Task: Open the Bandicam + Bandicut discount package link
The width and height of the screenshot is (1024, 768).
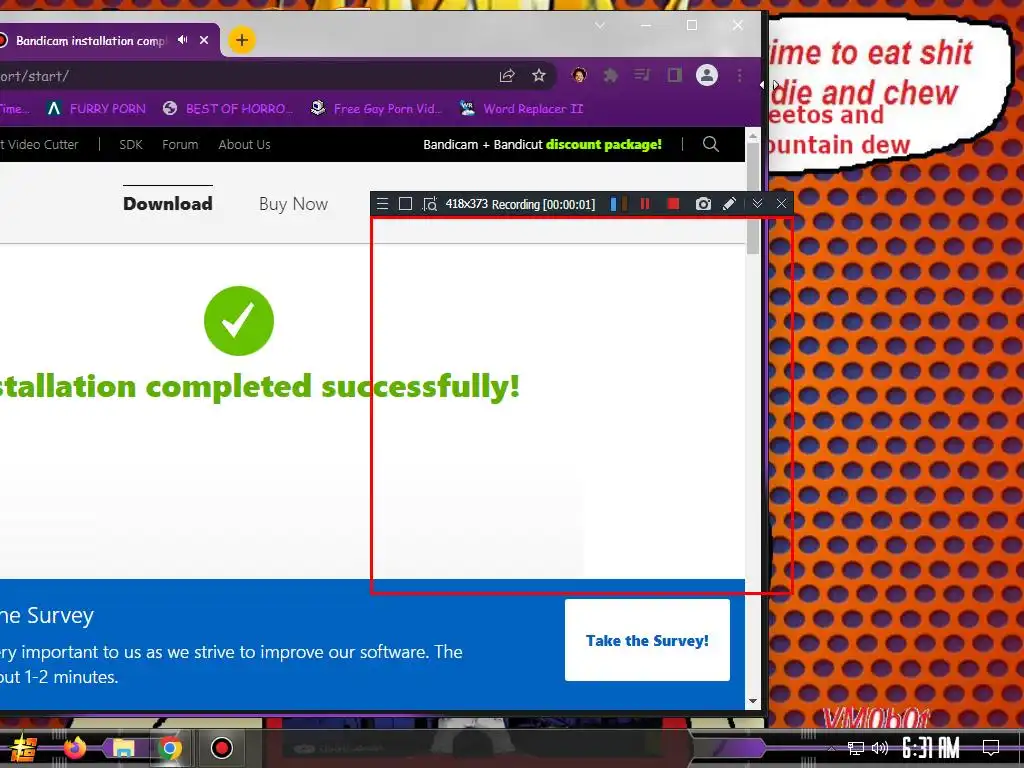Action: (x=542, y=144)
